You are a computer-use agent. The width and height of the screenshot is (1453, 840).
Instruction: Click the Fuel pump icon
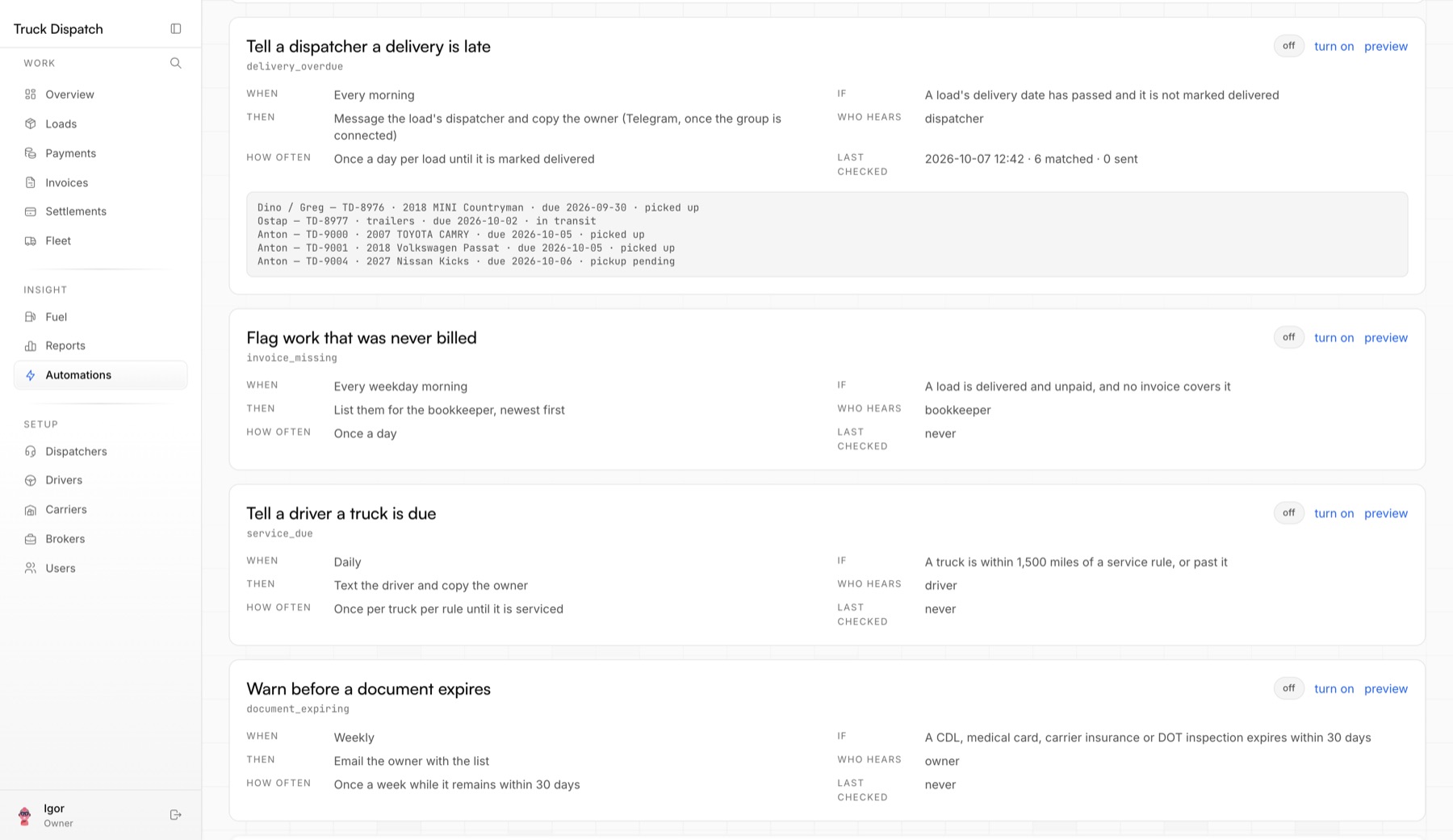pos(31,317)
